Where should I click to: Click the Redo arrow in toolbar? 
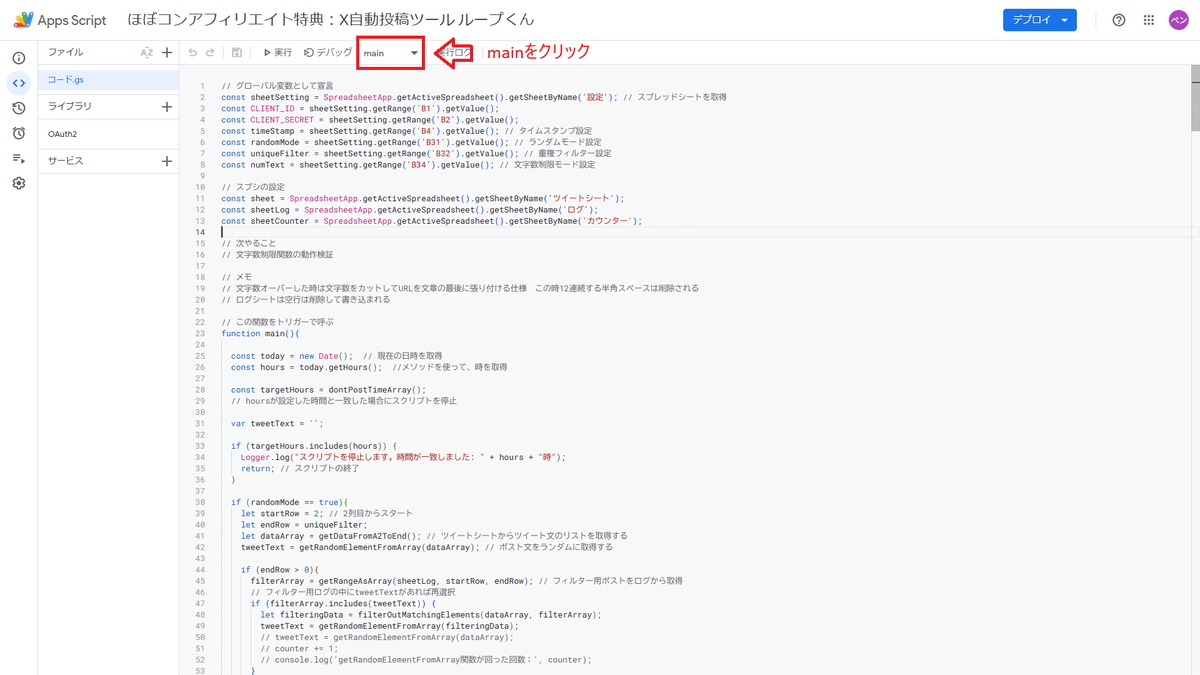[x=210, y=53]
